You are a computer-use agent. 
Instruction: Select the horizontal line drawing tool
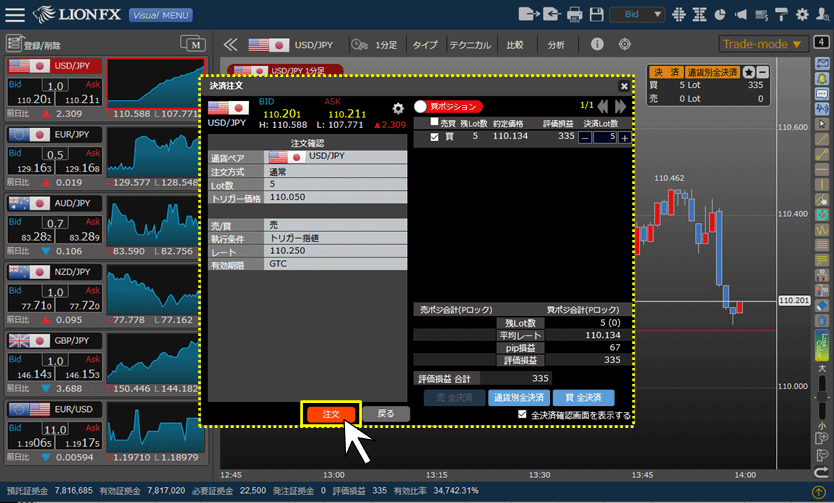pyautogui.click(x=822, y=170)
